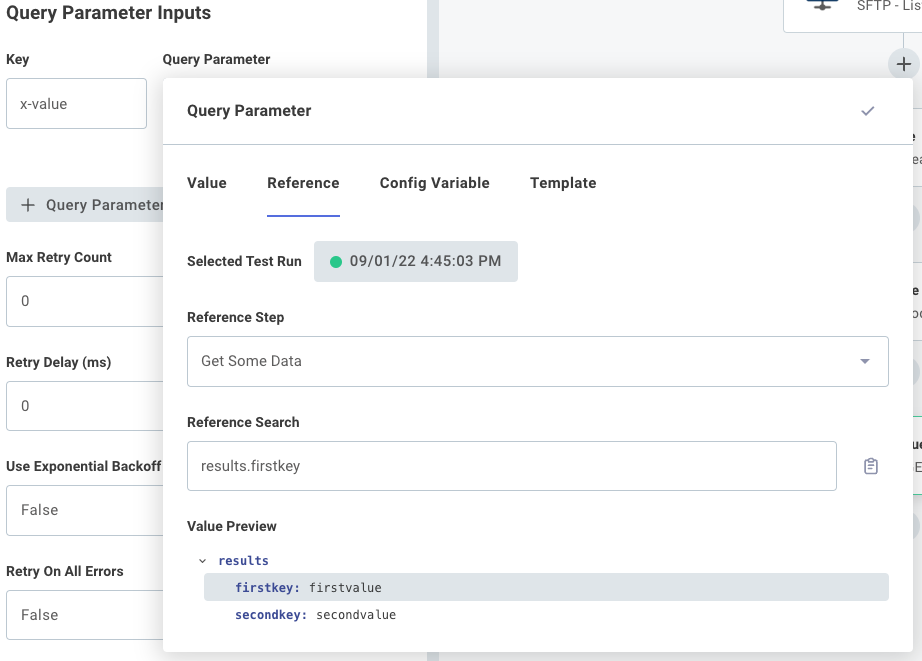922x661 pixels.
Task: Click the results key label
Action: (243, 561)
